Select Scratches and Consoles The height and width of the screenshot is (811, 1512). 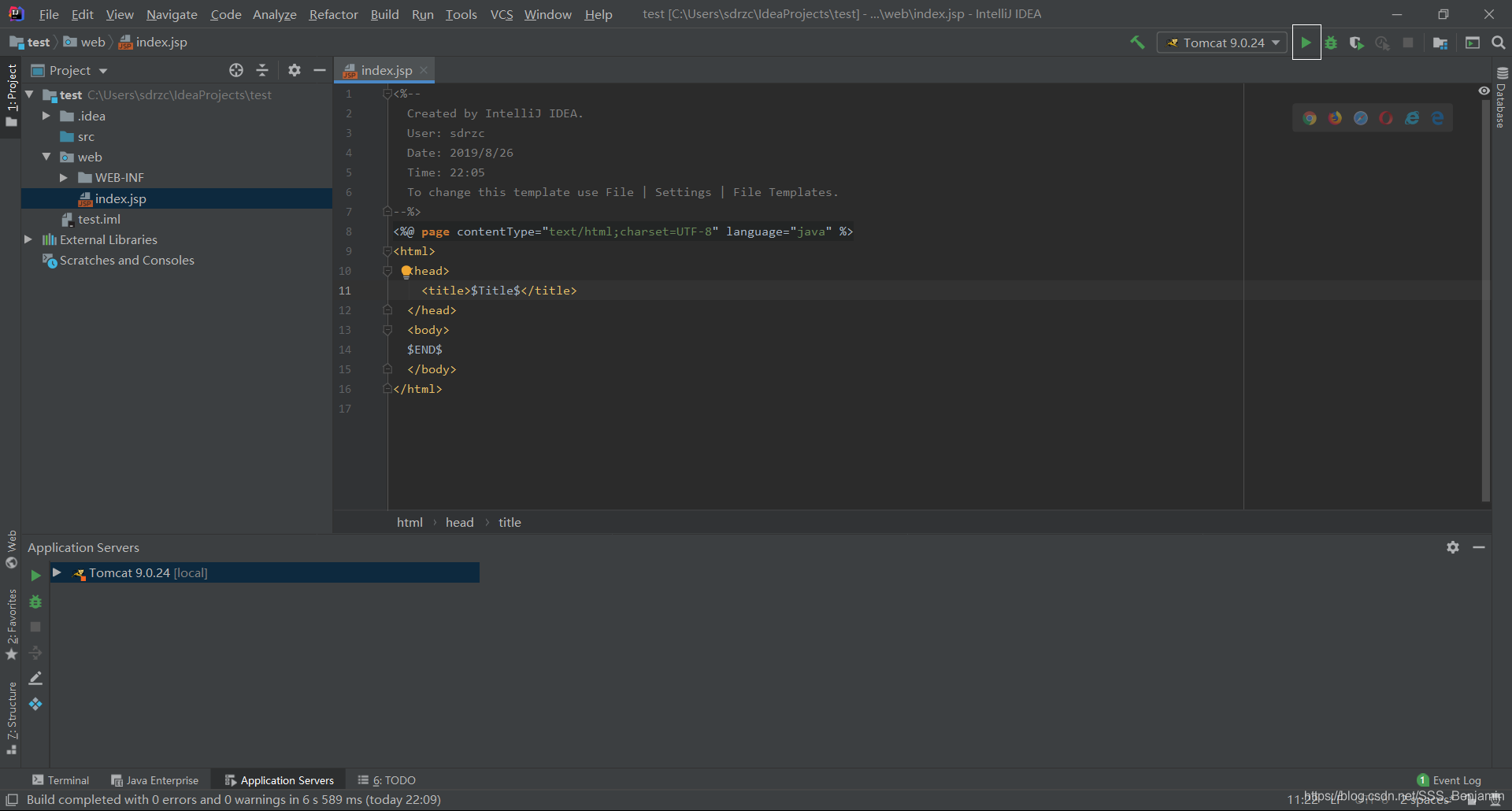tap(118, 260)
